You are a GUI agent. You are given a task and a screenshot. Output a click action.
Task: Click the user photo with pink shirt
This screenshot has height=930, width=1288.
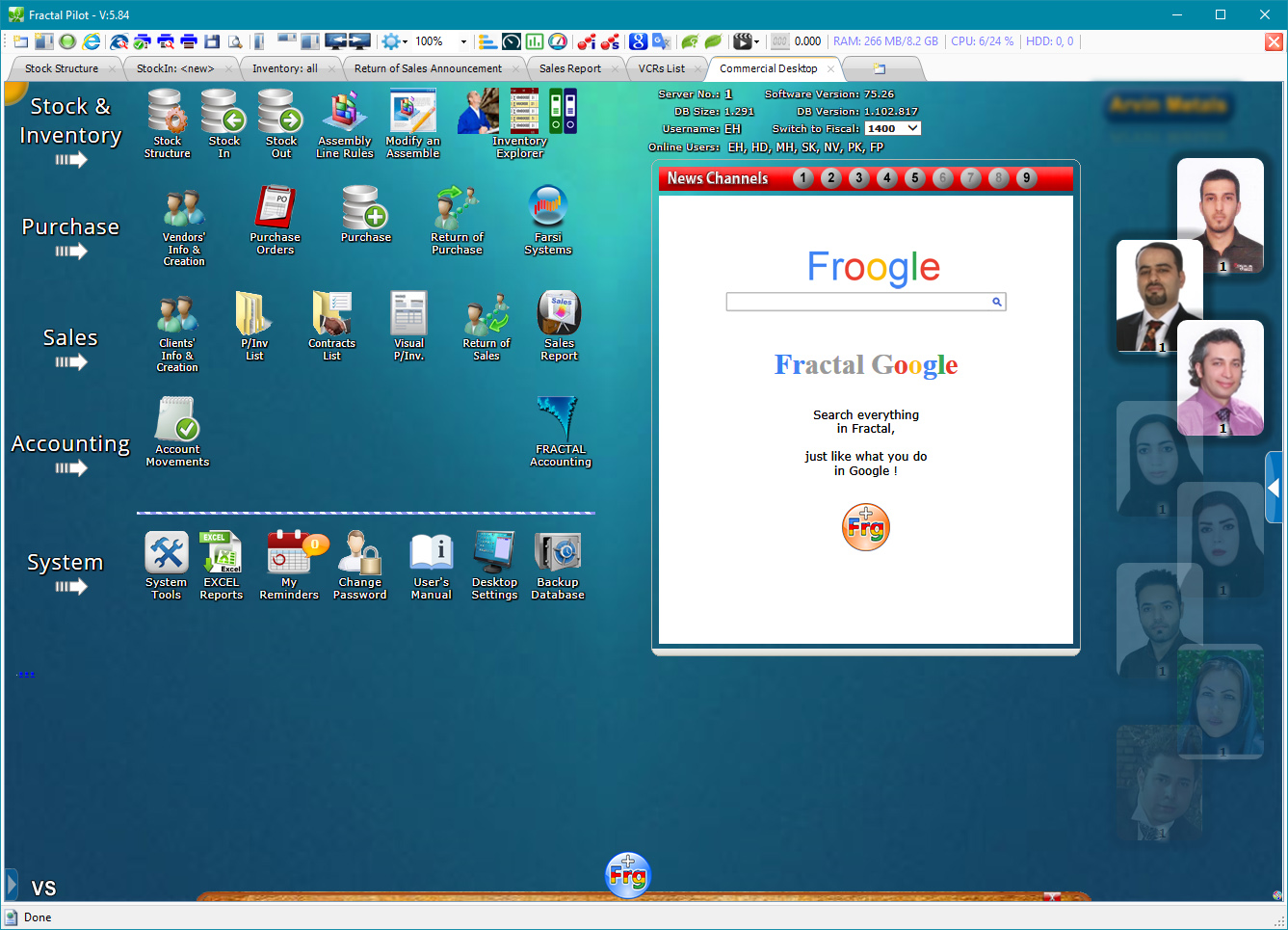[x=1221, y=378]
